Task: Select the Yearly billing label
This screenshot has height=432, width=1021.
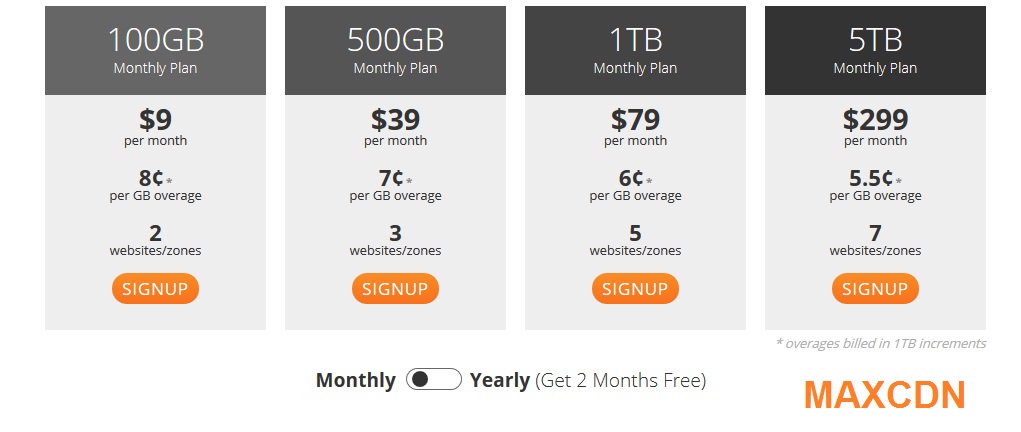Action: [x=499, y=380]
